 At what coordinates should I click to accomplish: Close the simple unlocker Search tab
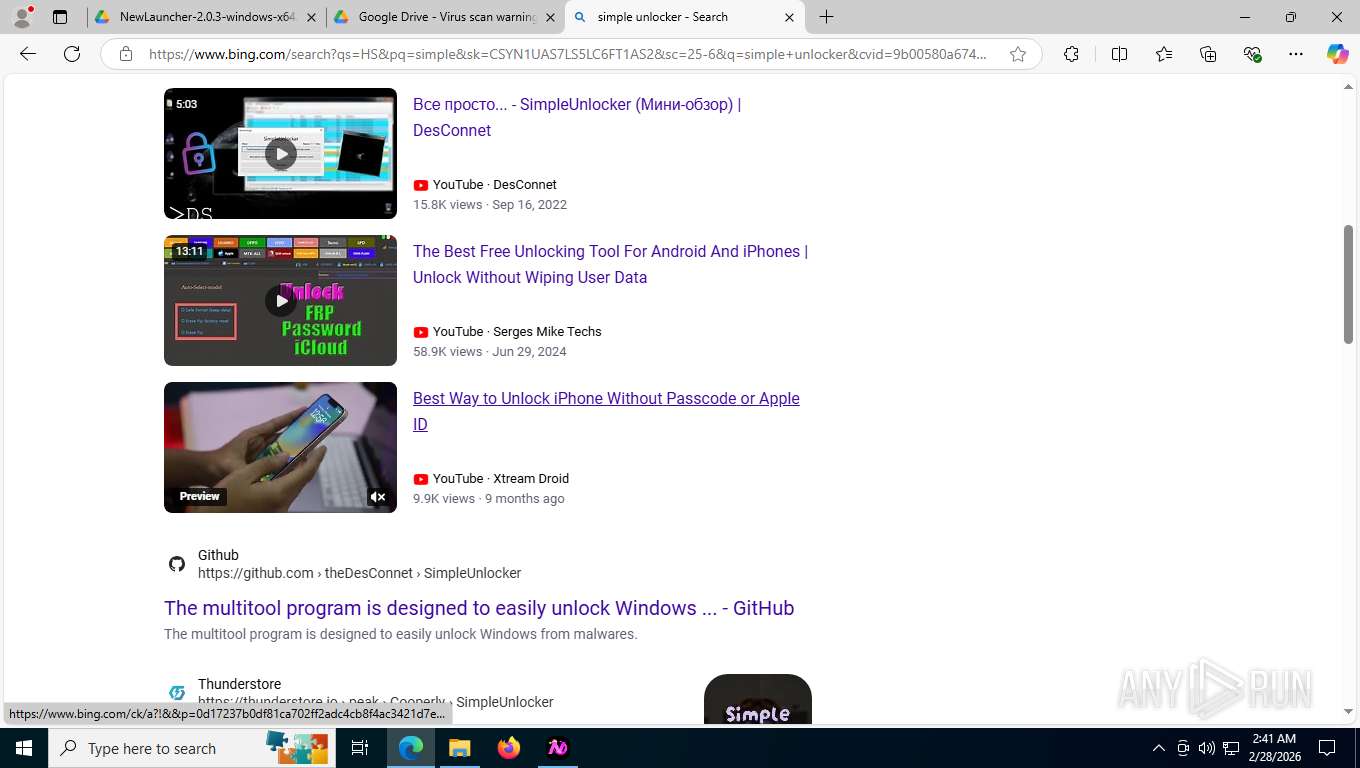tap(789, 17)
